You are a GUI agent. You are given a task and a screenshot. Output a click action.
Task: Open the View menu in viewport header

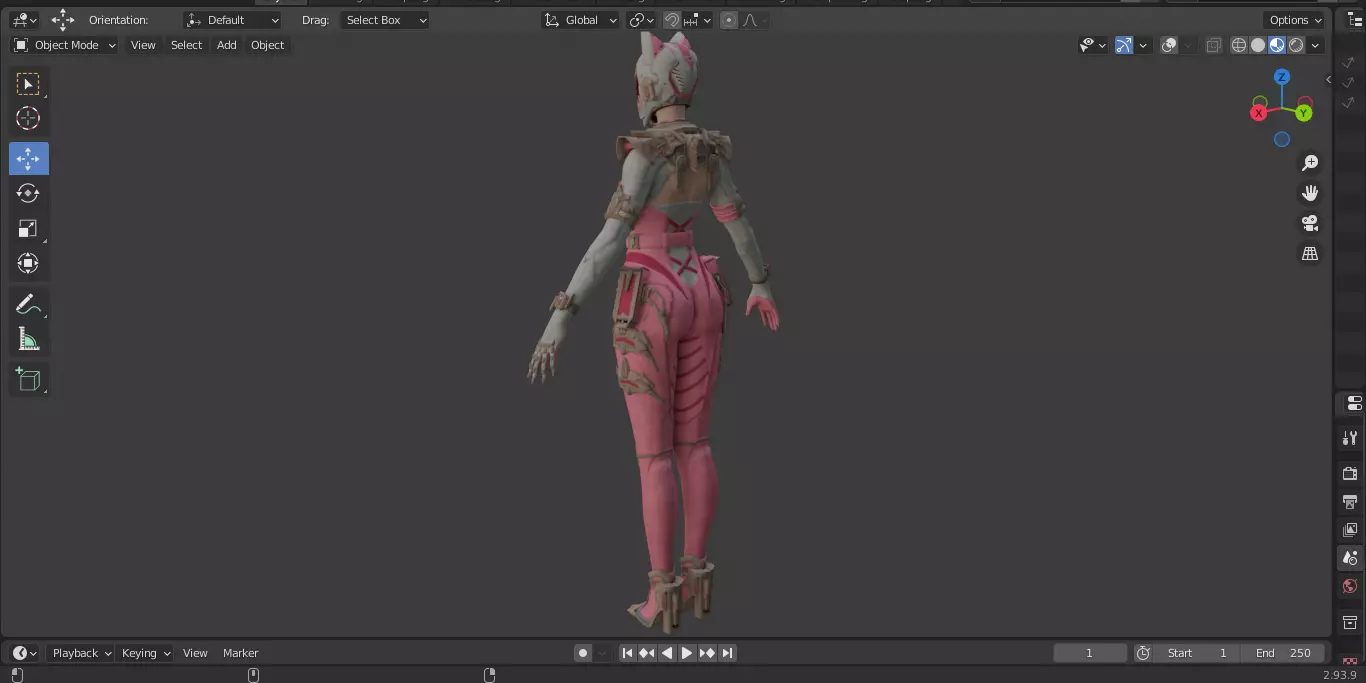tap(143, 45)
